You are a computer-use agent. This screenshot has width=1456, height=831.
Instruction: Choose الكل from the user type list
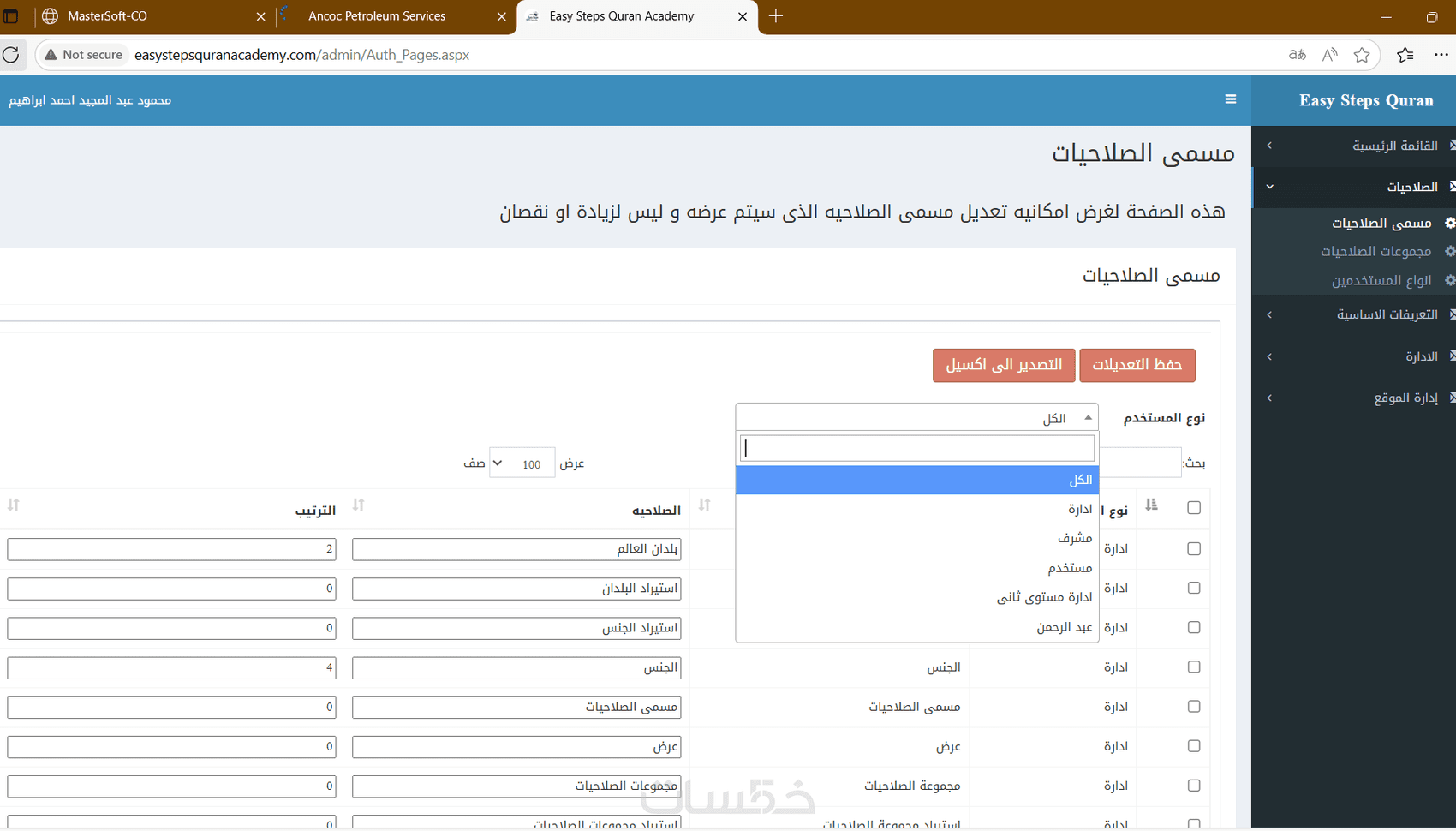pos(916,481)
